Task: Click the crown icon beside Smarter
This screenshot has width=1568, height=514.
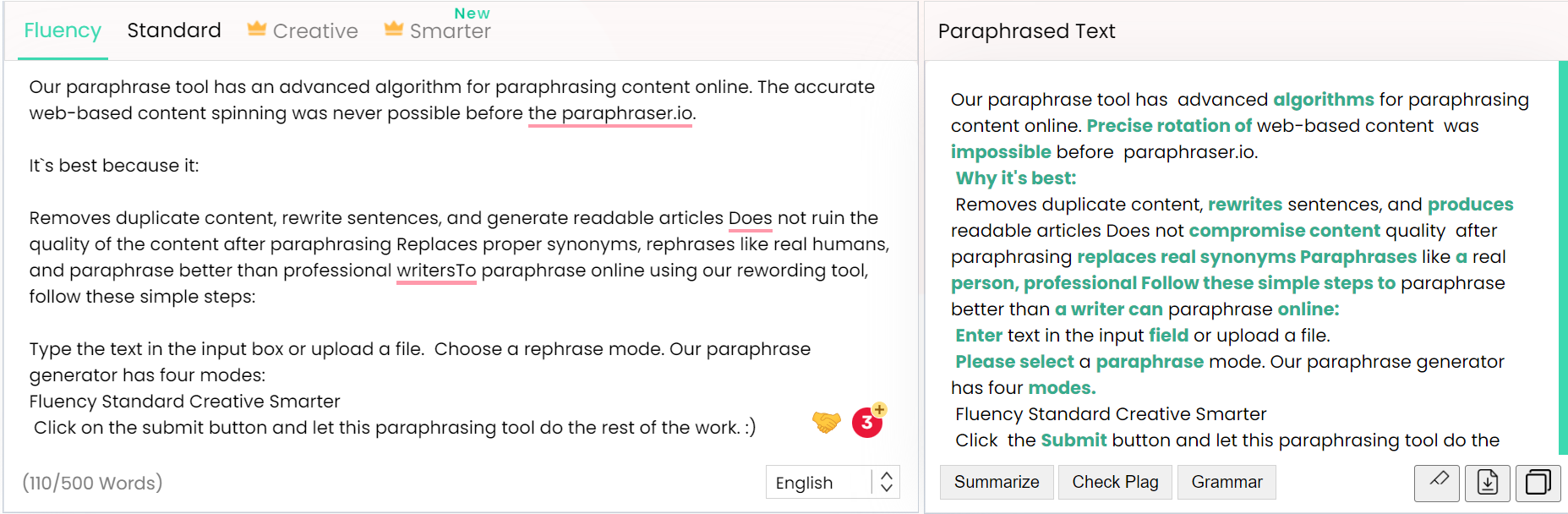Action: [x=393, y=29]
